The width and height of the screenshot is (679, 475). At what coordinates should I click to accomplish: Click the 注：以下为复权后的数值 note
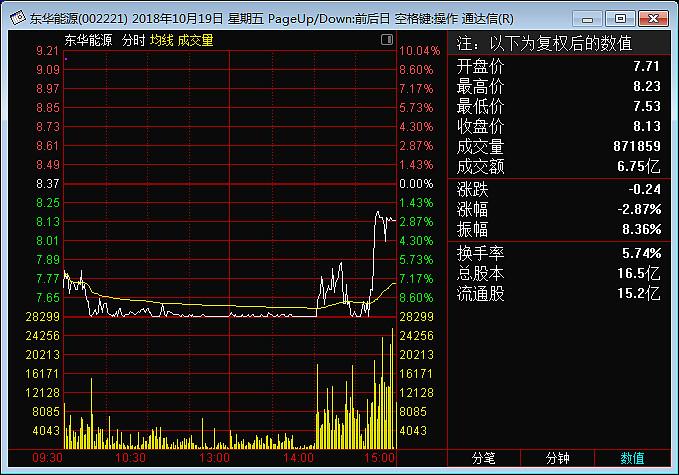[x=544, y=43]
